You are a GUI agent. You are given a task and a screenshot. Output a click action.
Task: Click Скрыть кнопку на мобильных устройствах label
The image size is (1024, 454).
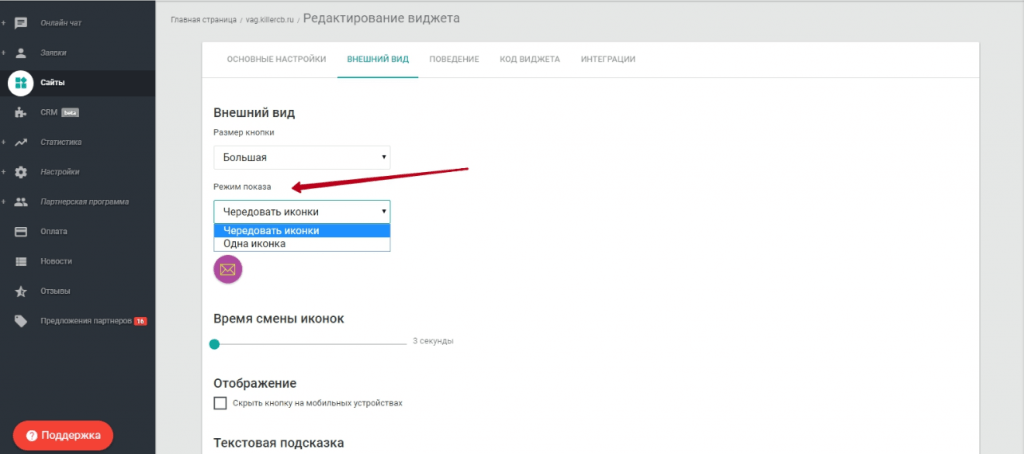pos(317,403)
